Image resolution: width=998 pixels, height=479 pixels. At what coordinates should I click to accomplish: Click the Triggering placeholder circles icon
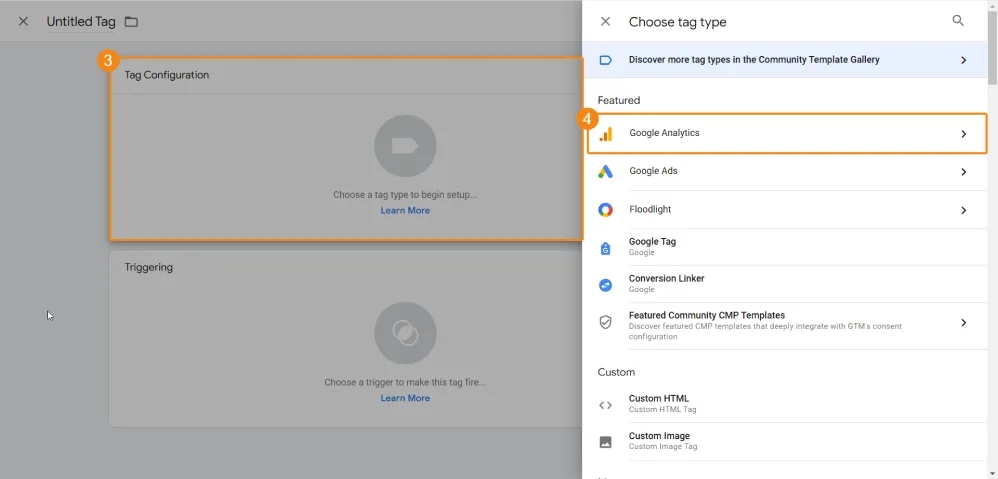point(405,333)
